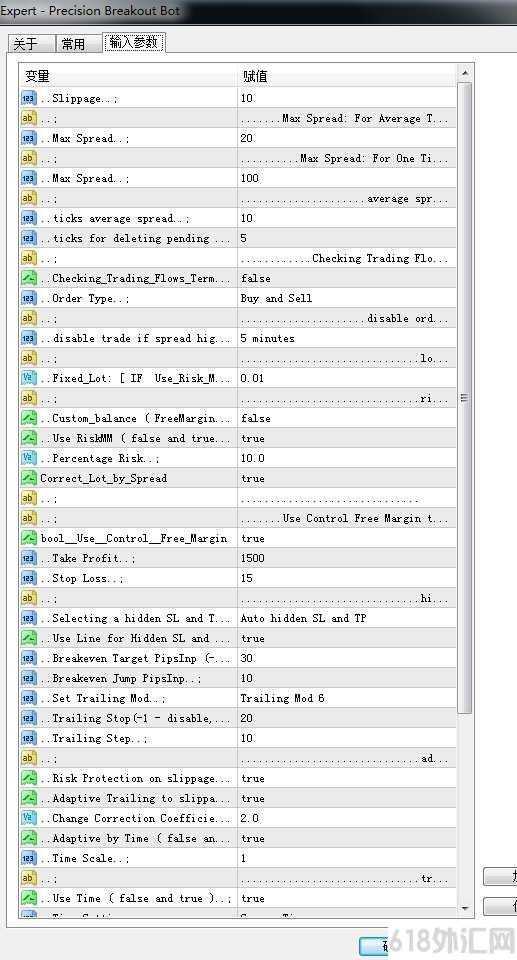Open the 'Trailing Mod 6' value selector

[347, 698]
